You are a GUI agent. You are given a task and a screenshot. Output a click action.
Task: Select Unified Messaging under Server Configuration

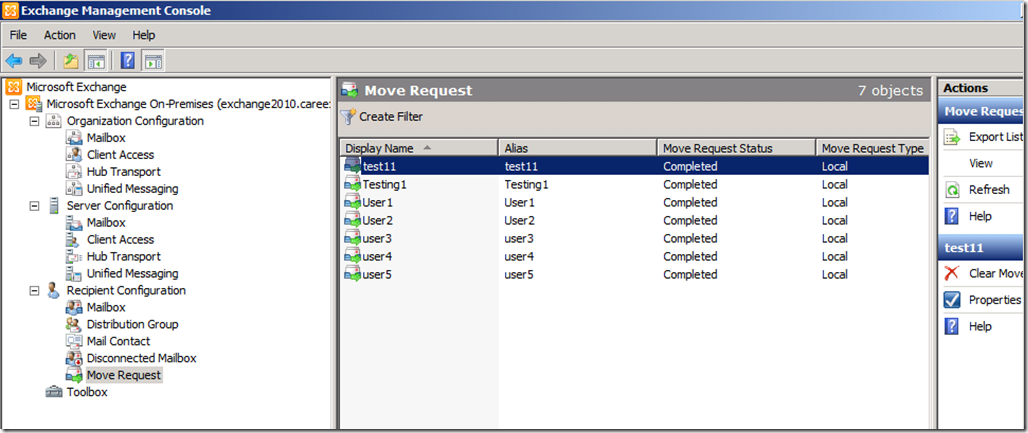coord(132,274)
